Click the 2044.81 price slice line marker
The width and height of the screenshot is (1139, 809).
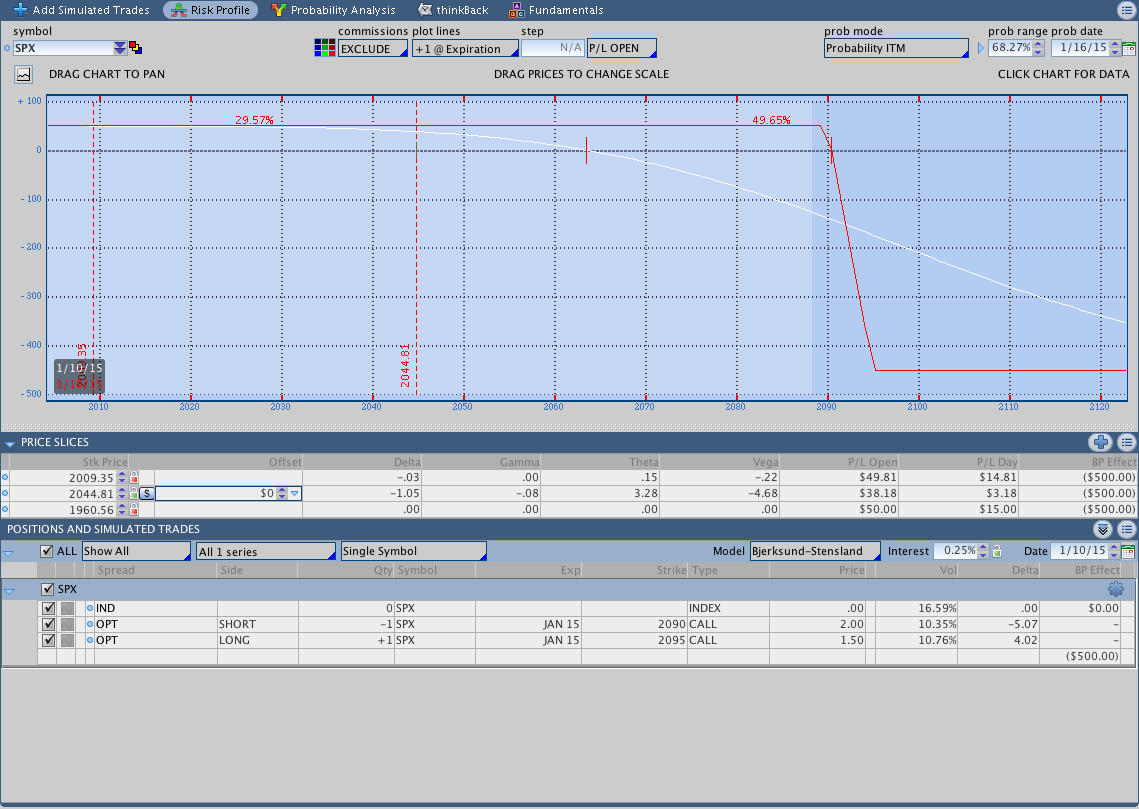tap(405, 365)
